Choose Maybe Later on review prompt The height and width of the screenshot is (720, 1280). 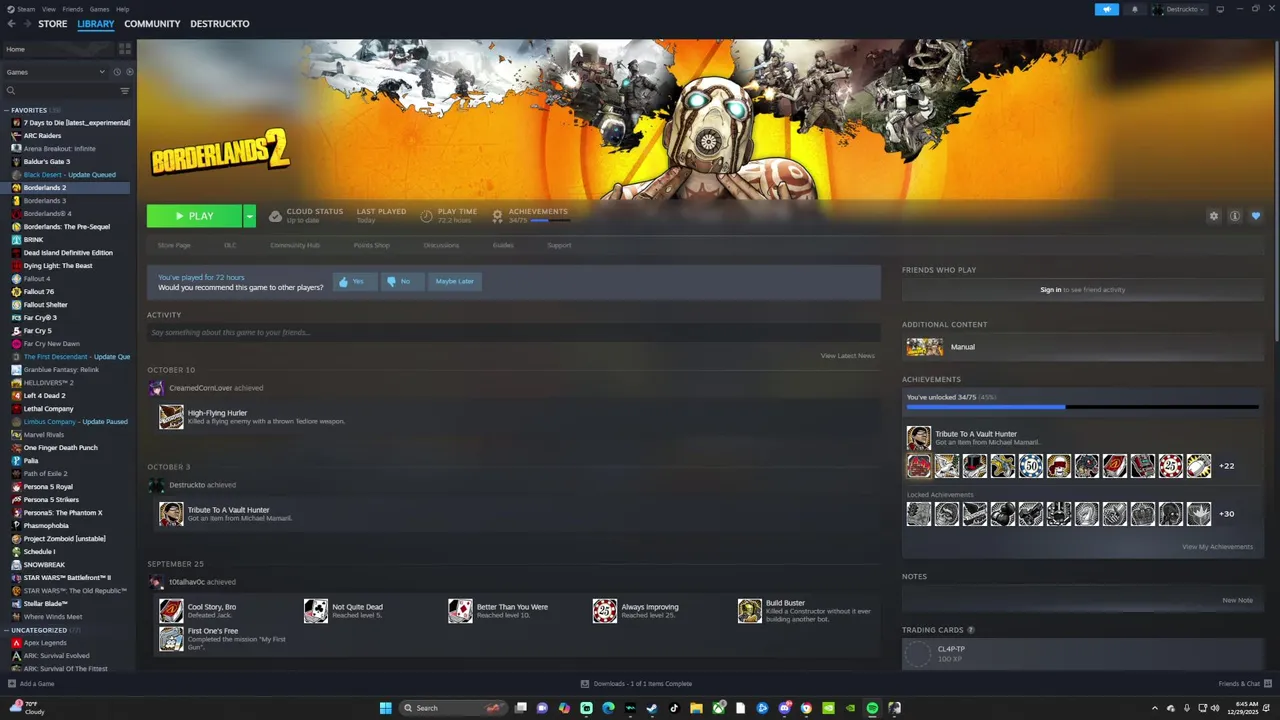pos(454,282)
